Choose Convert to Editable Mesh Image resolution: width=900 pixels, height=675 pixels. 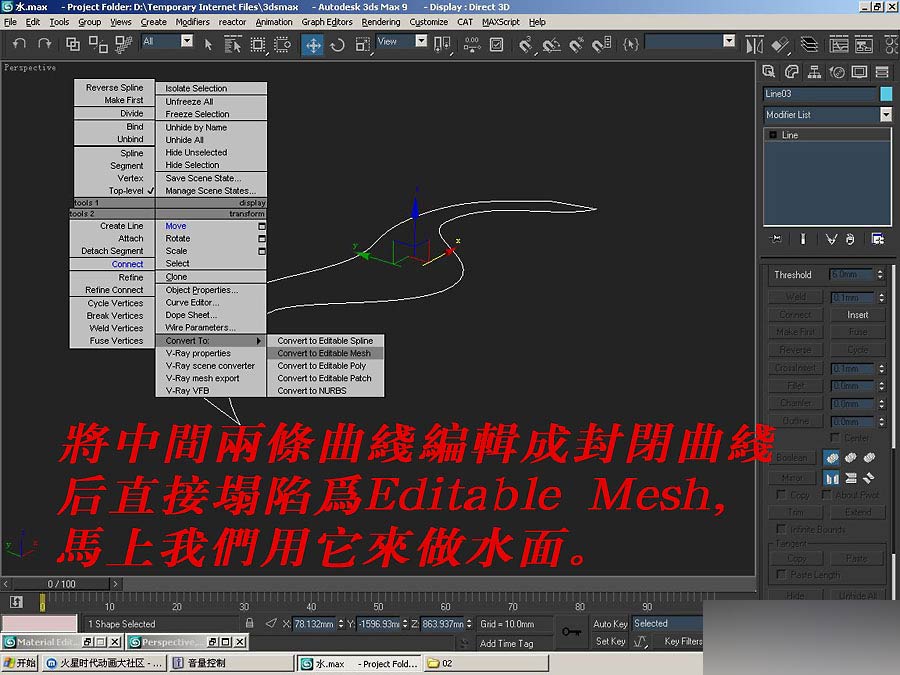[x=323, y=353]
